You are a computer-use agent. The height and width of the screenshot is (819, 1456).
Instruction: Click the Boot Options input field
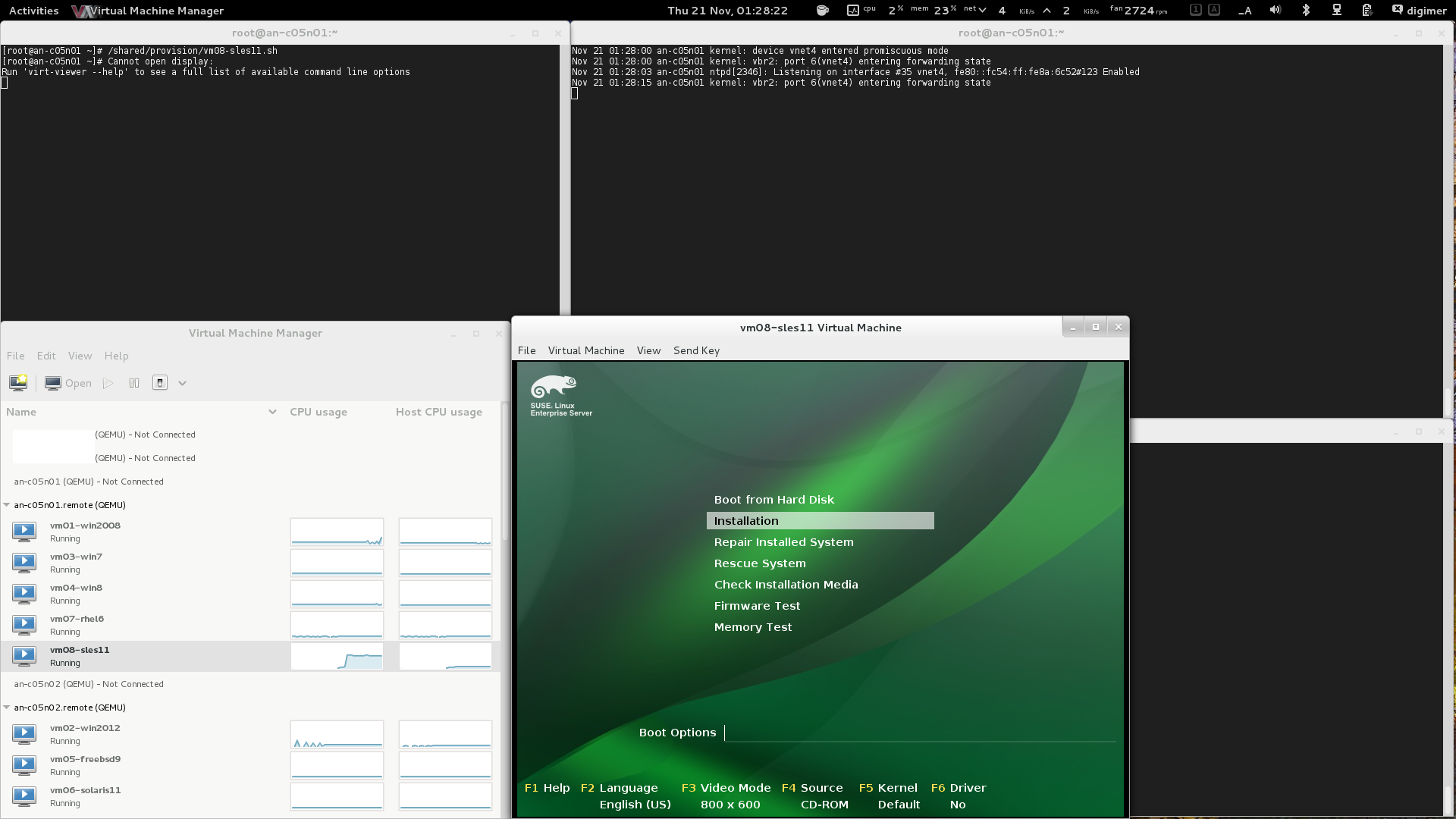[x=919, y=733]
